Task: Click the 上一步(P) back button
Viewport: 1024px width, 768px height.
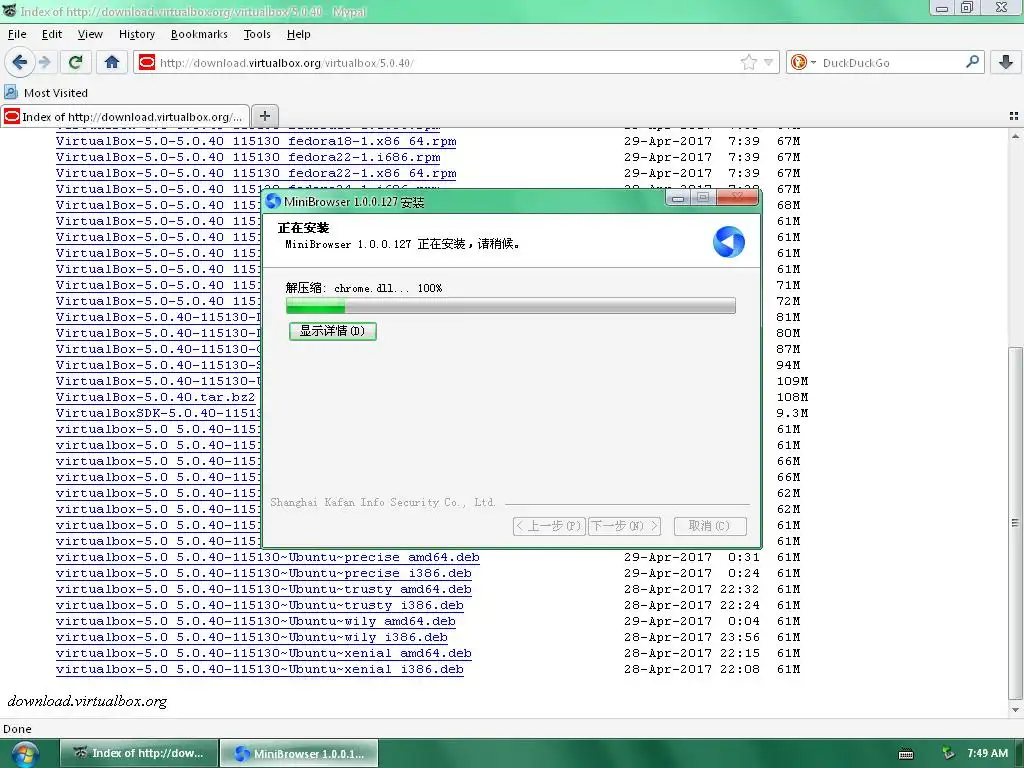Action: tap(549, 526)
